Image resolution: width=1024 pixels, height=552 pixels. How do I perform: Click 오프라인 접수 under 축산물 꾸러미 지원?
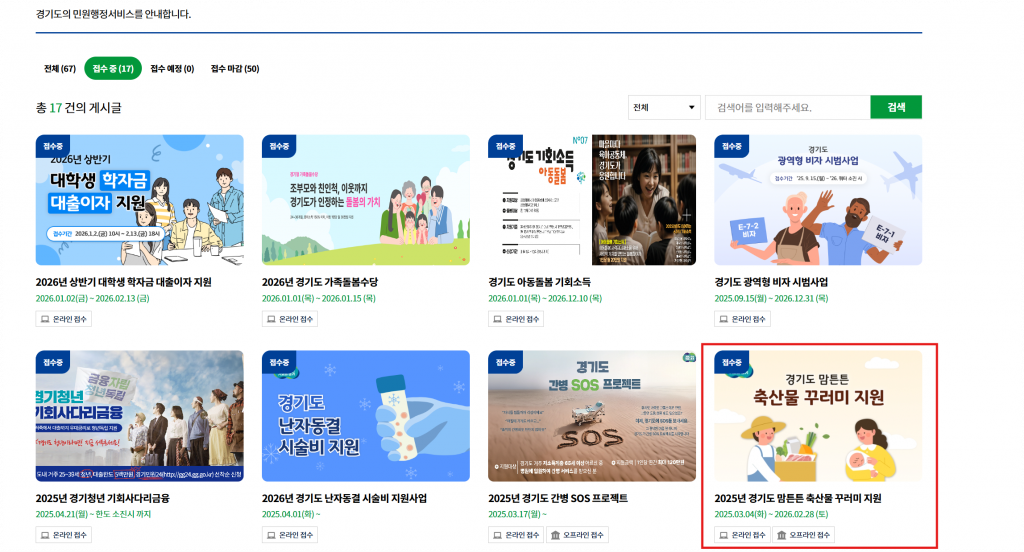pos(804,535)
